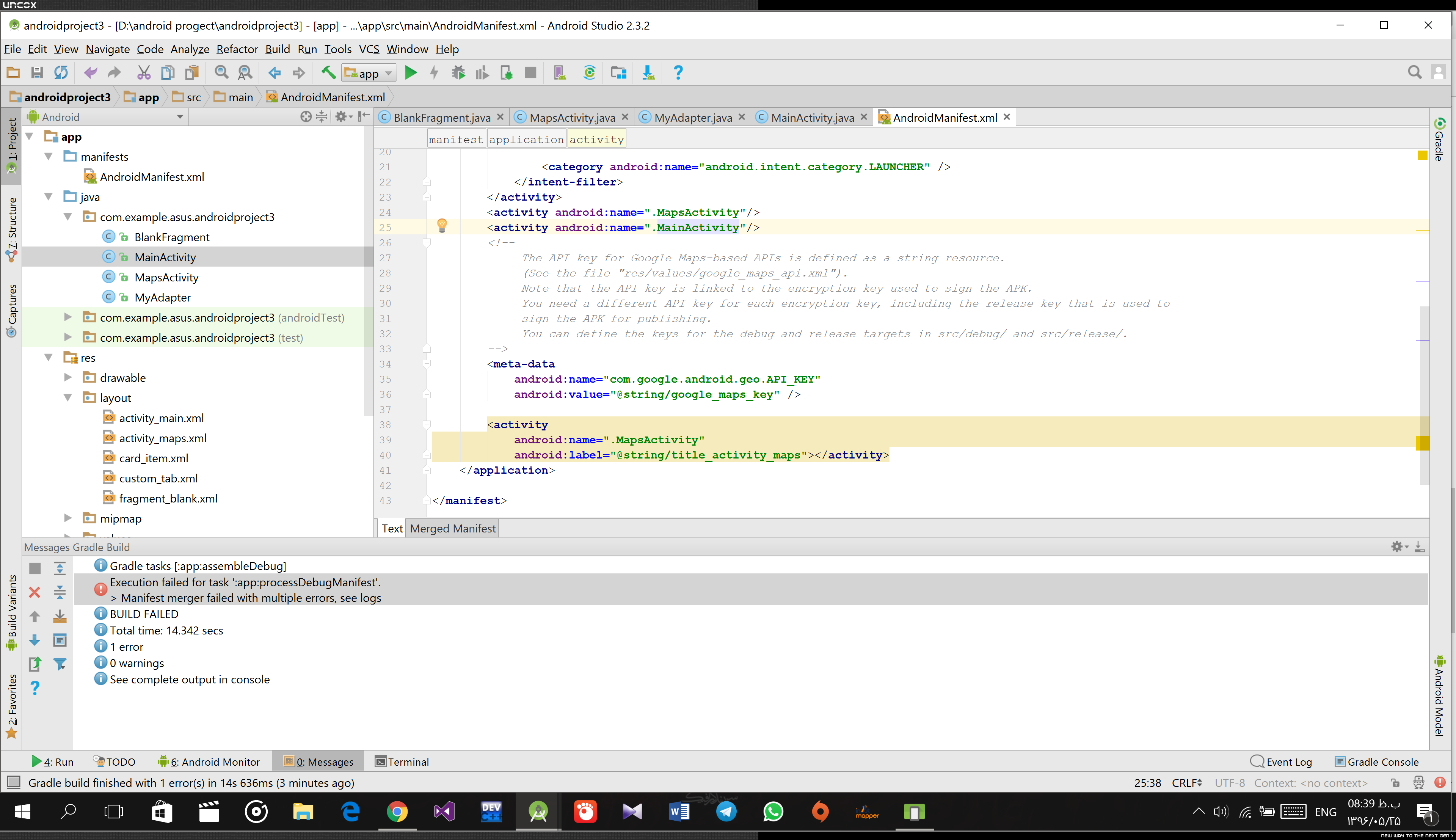Open the Event Log
Image resolution: width=1456 pixels, height=840 pixels.
coord(1281,762)
